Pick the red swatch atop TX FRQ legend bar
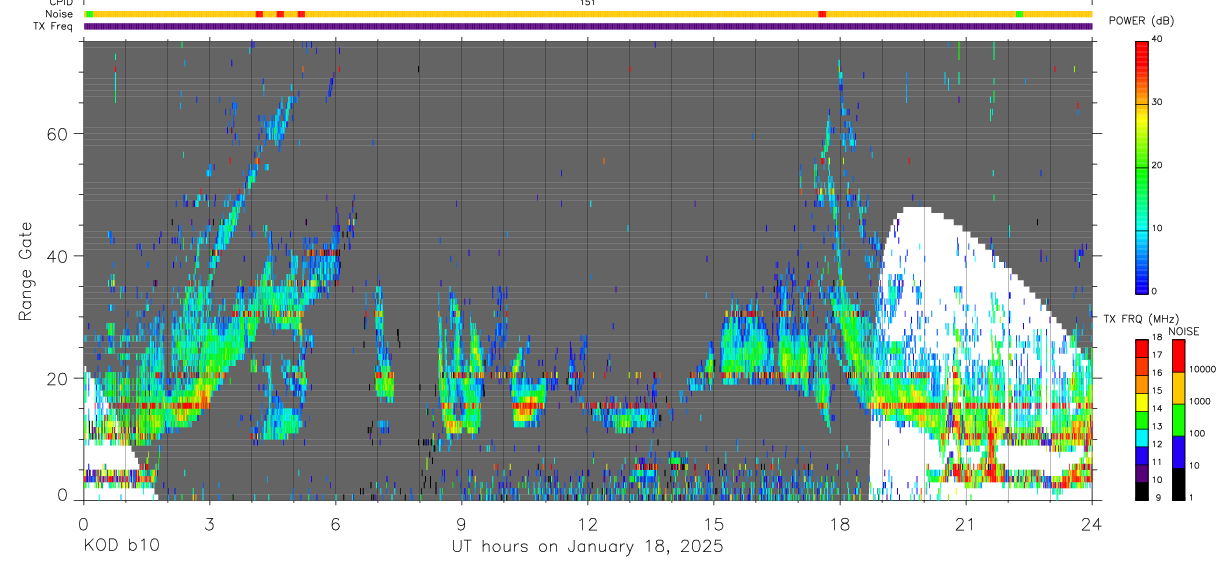 pos(1142,347)
